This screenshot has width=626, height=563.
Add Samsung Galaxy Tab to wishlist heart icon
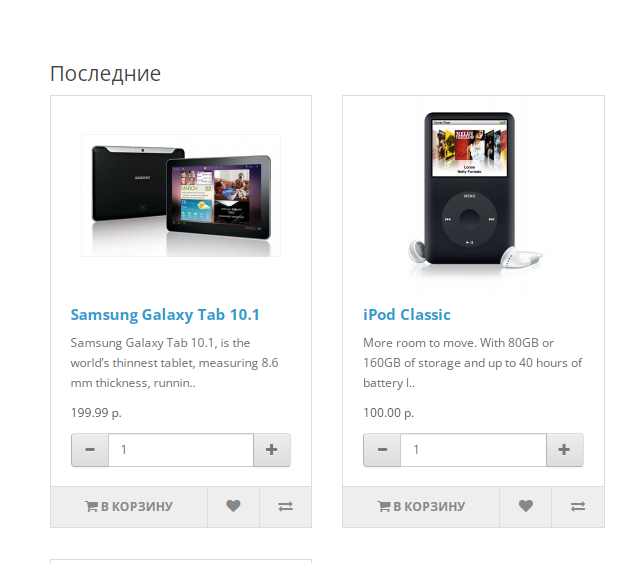coord(234,506)
